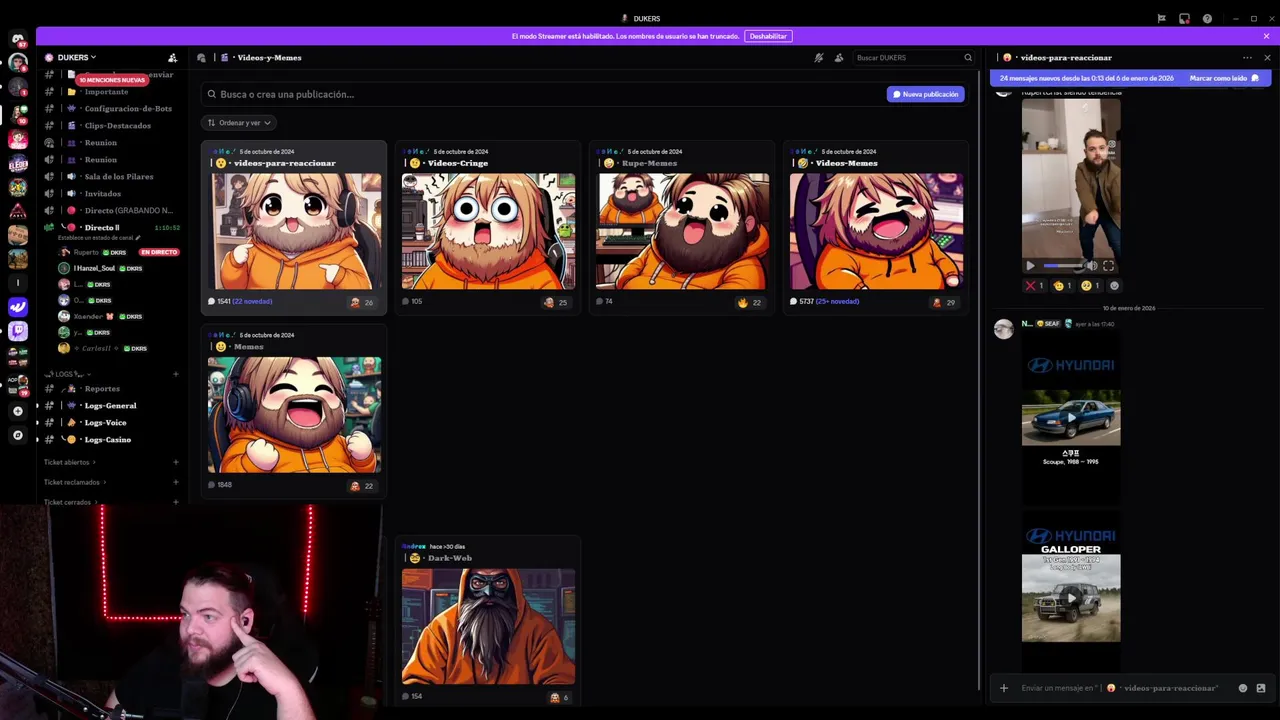The height and width of the screenshot is (720, 1280).
Task: Open the Logs-Voice channel
Action: coord(111,423)
